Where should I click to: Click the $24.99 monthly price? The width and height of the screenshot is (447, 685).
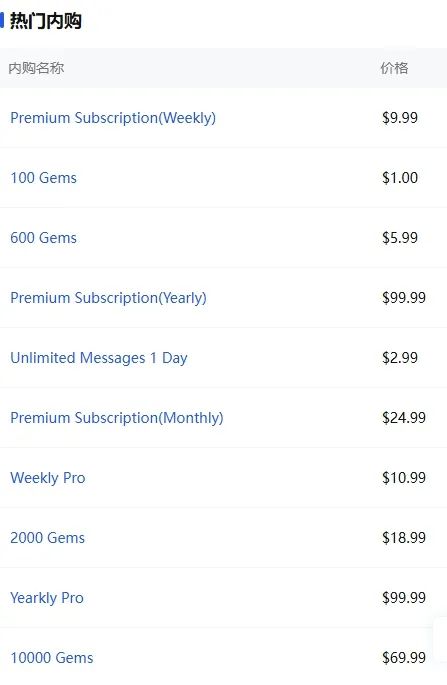[404, 418]
